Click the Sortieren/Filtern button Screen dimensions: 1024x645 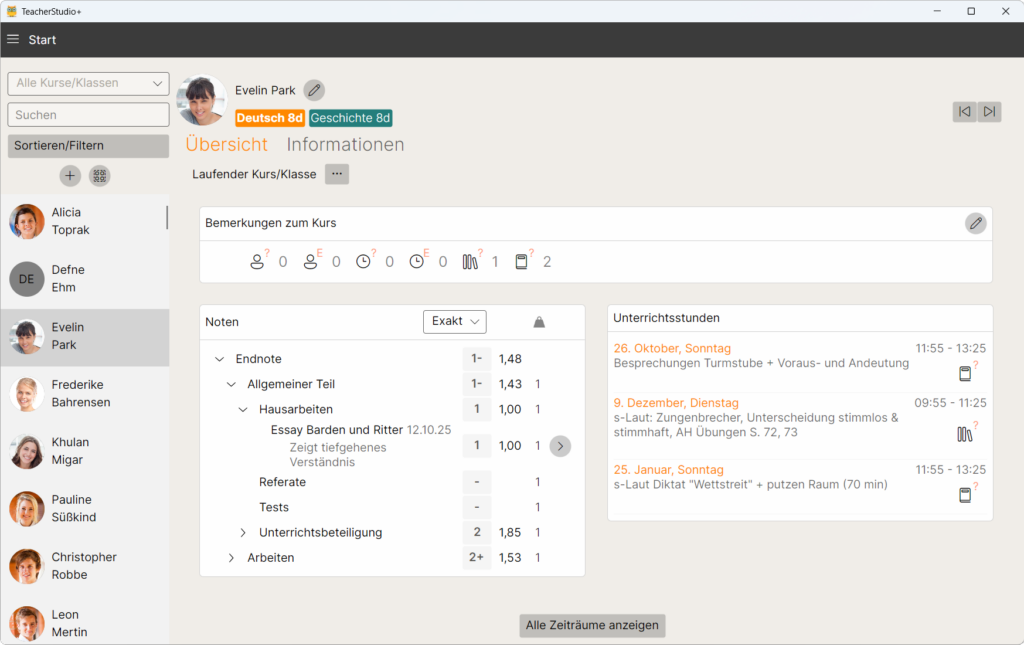click(x=88, y=146)
